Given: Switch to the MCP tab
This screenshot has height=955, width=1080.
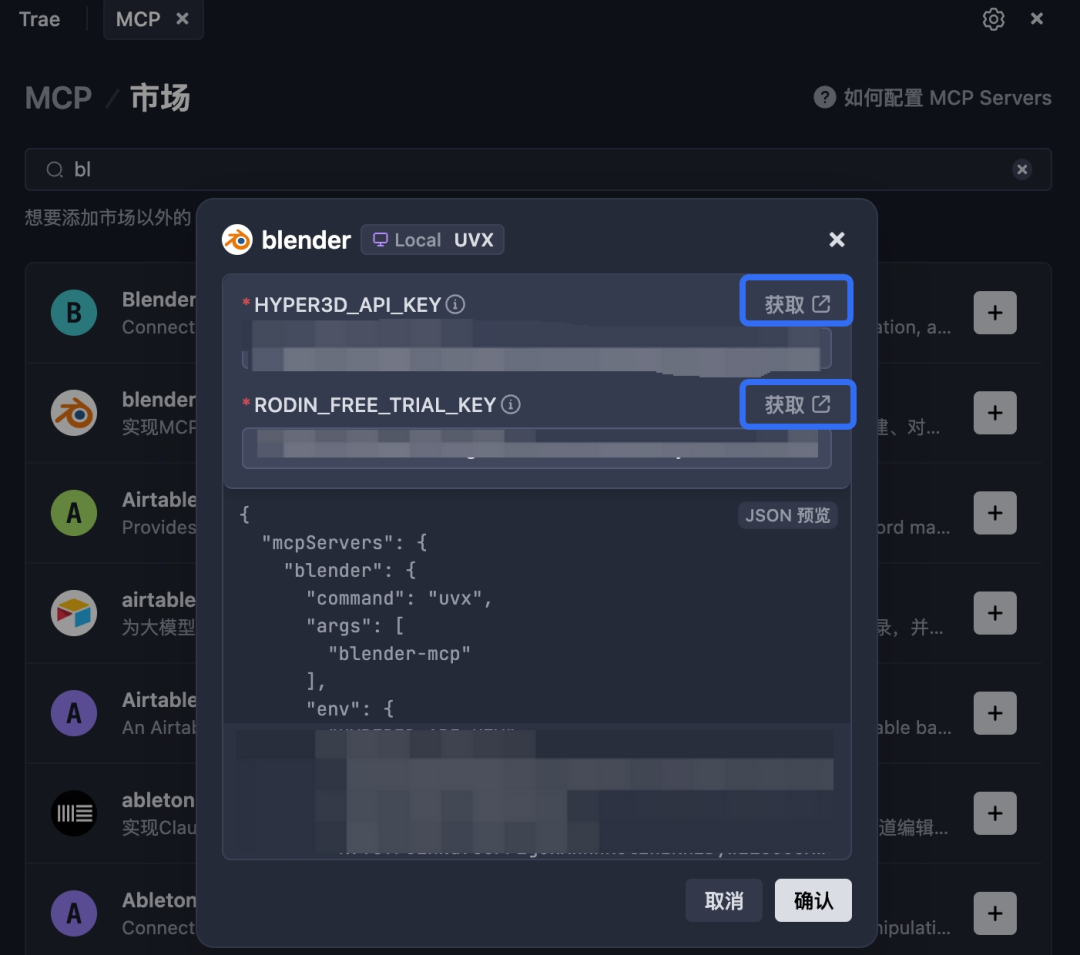Looking at the screenshot, I should tap(140, 18).
